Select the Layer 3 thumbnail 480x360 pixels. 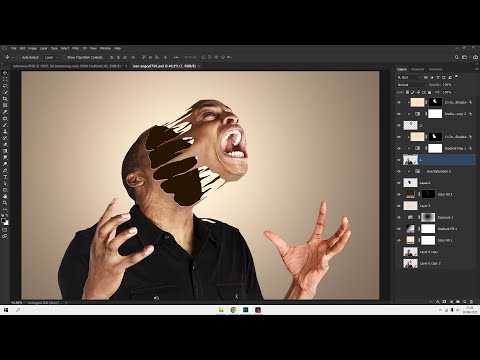pos(410,206)
